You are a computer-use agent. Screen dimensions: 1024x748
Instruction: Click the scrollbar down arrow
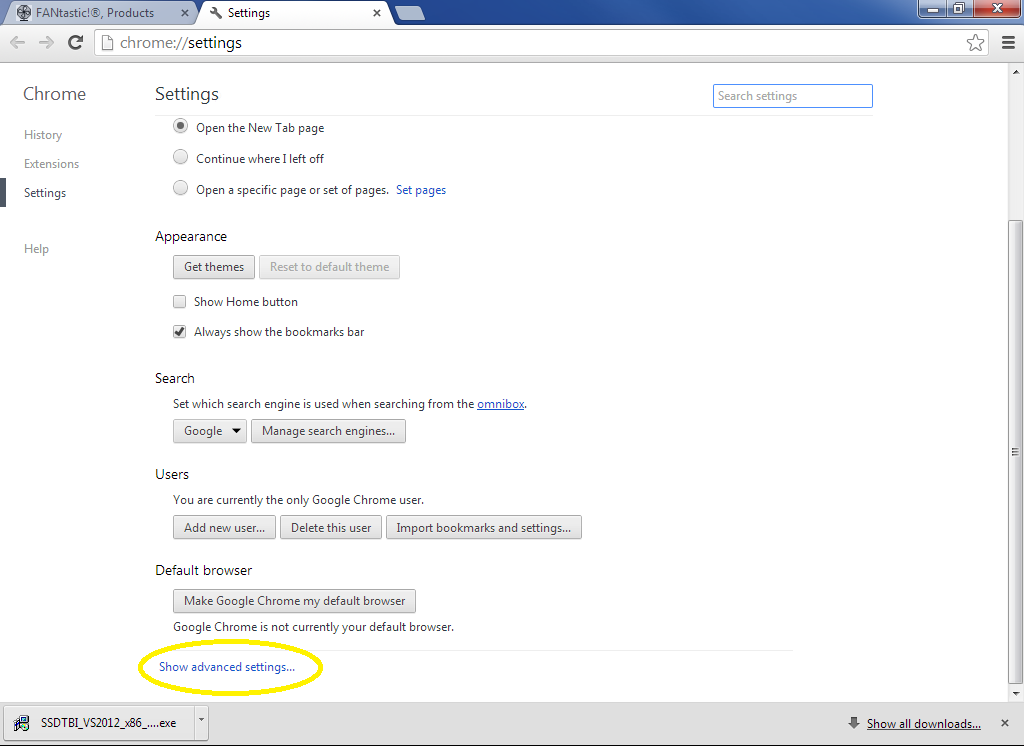tap(1016, 694)
